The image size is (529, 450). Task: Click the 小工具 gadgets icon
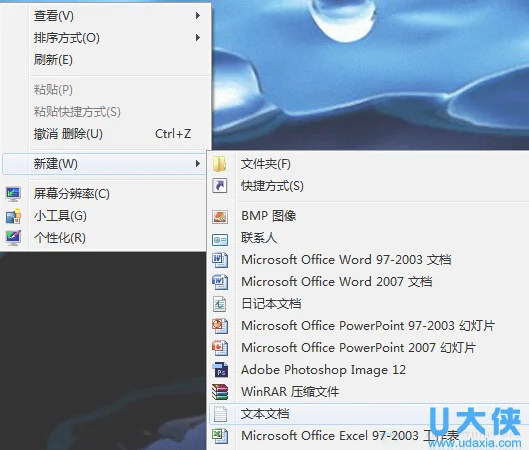point(13,216)
